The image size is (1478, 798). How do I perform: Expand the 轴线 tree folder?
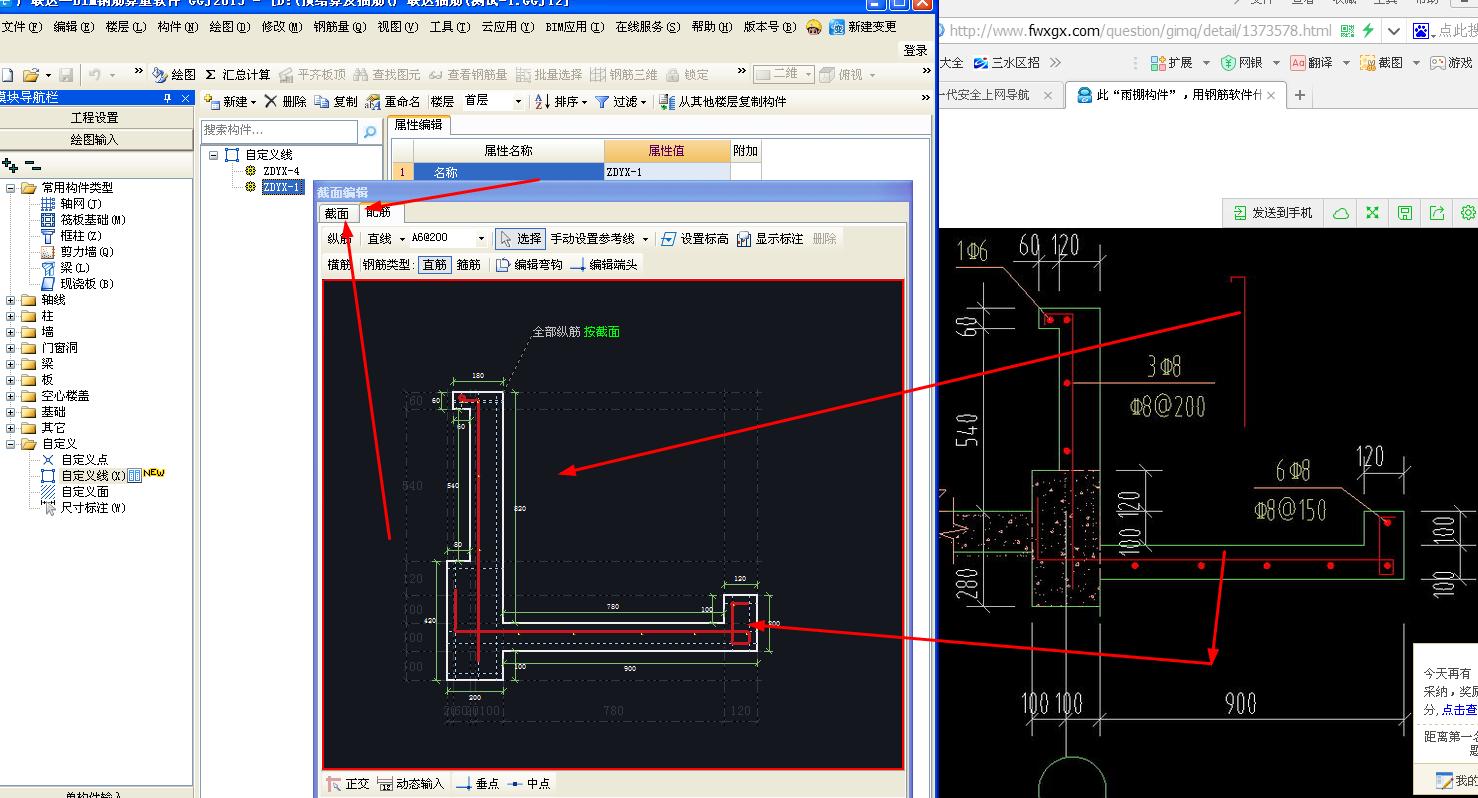pyautogui.click(x=11, y=300)
